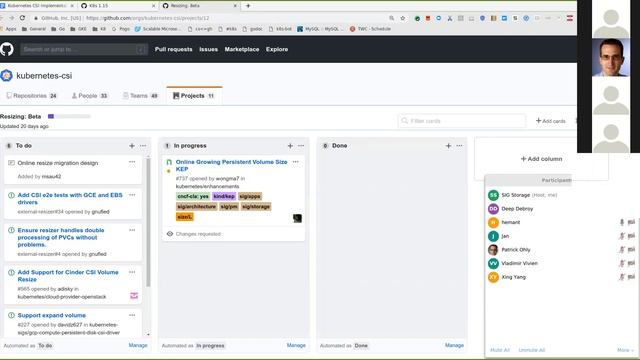The width and height of the screenshot is (640, 360).
Task: Open a new browser tab
Action: click(x=248, y=6)
